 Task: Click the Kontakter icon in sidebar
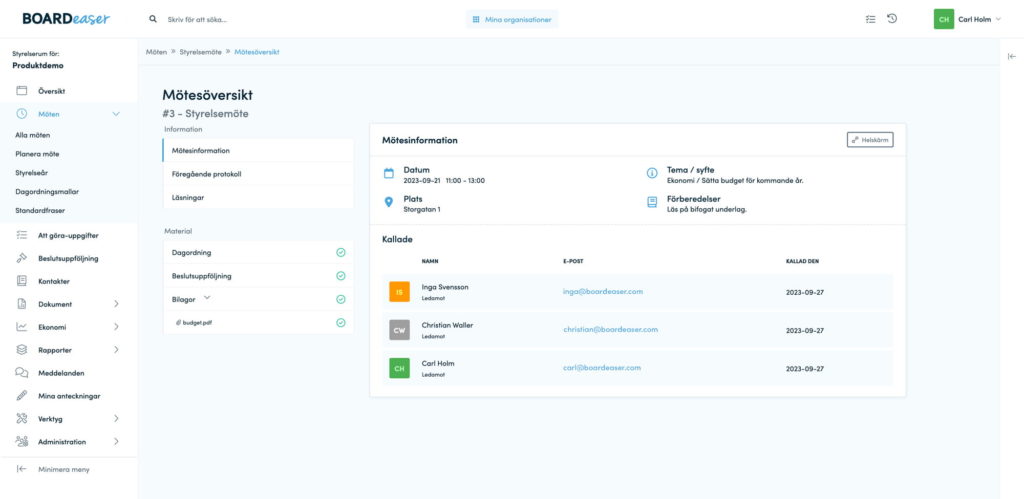coord(21,281)
